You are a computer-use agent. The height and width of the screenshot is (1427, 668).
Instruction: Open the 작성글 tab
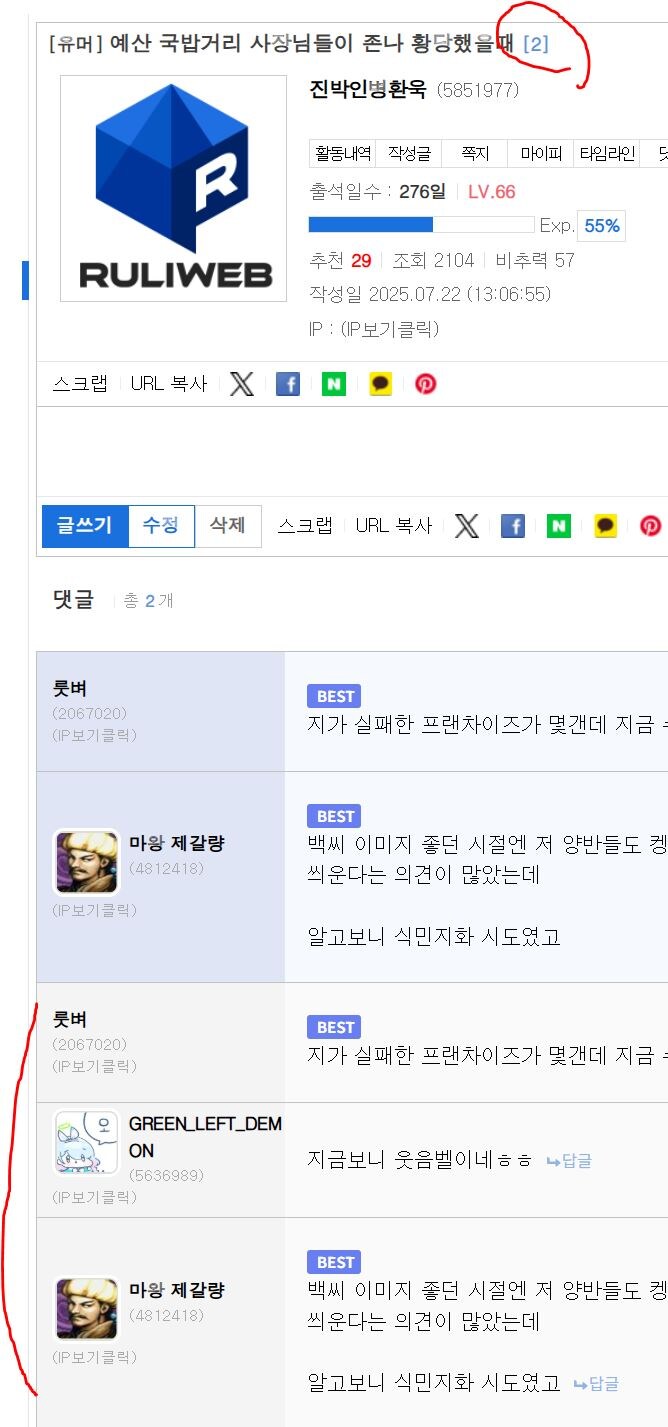(409, 154)
